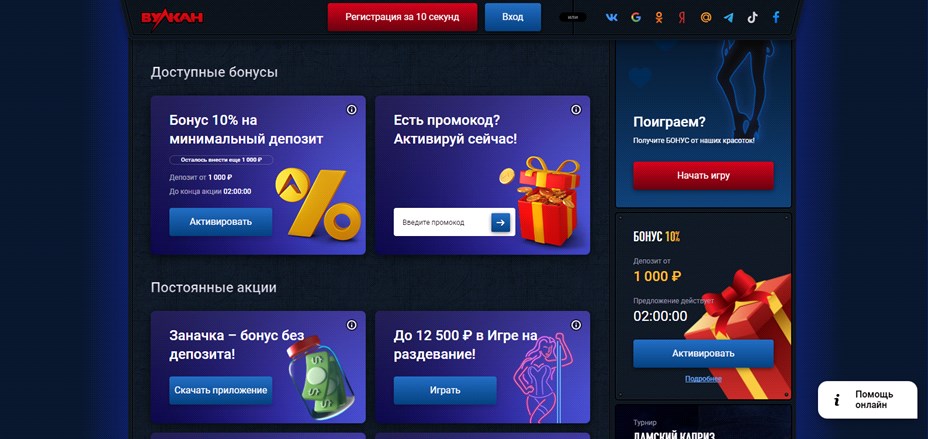The image size is (928, 439).
Task: Open the Помощь онлайн help widget
Action: [868, 400]
